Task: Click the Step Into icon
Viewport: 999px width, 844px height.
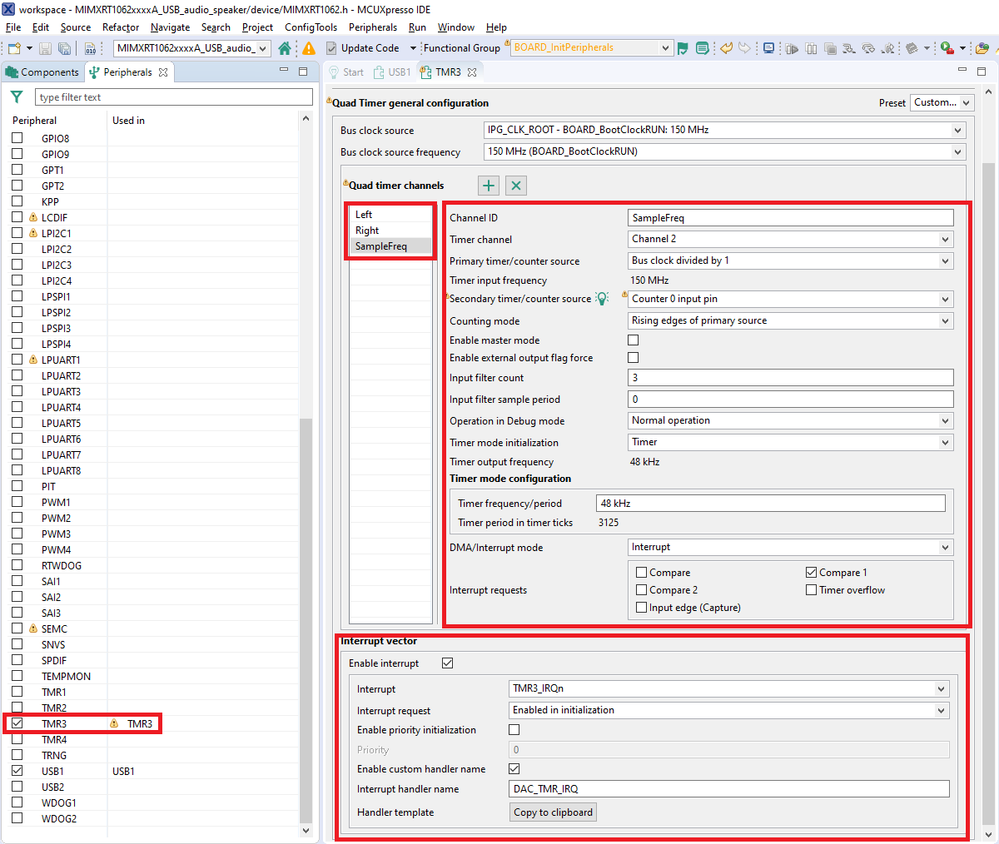Action: coord(849,48)
